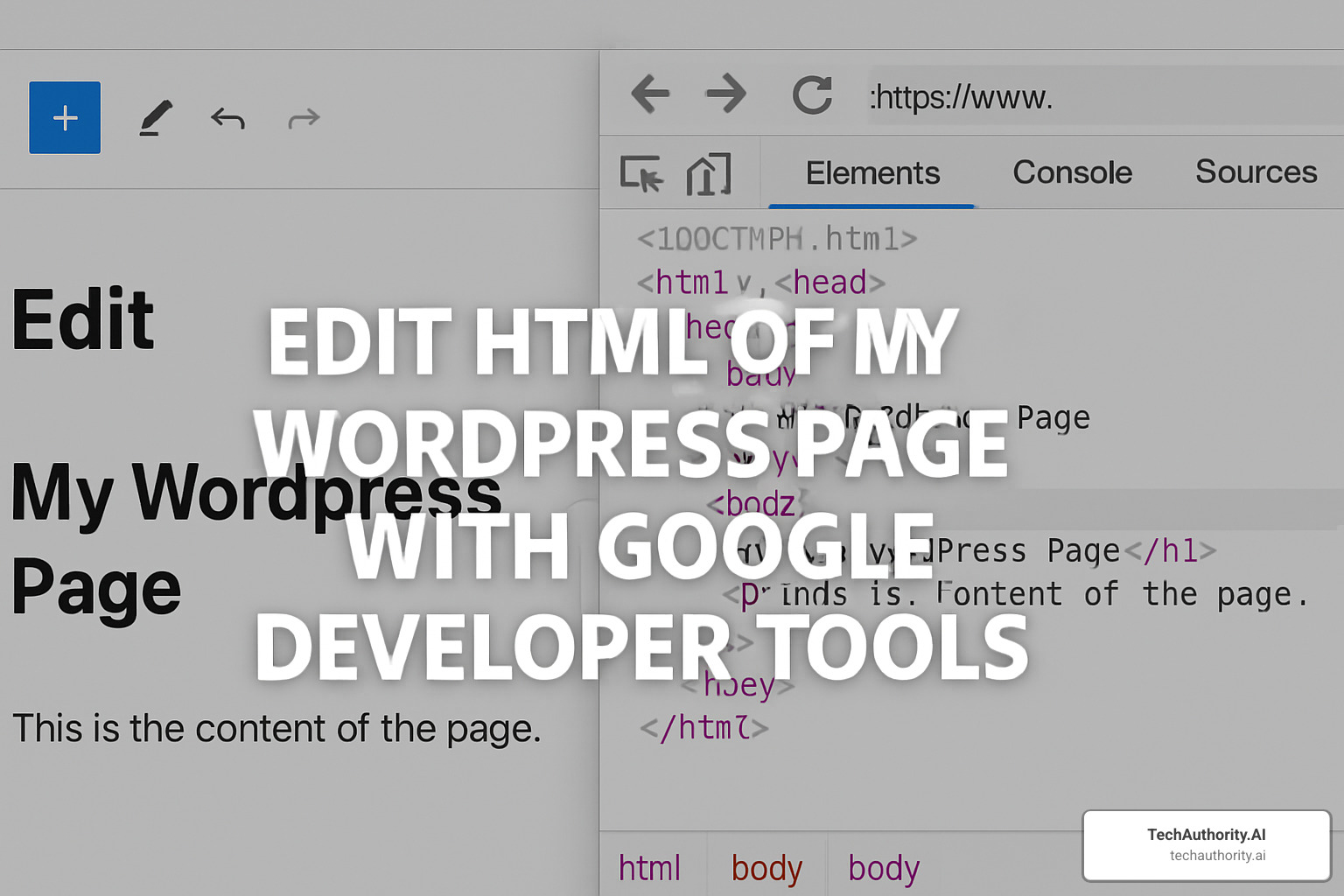Viewport: 1344px width, 896px height.
Task: Click the undo arrow in the editor toolbar
Action: click(x=227, y=118)
